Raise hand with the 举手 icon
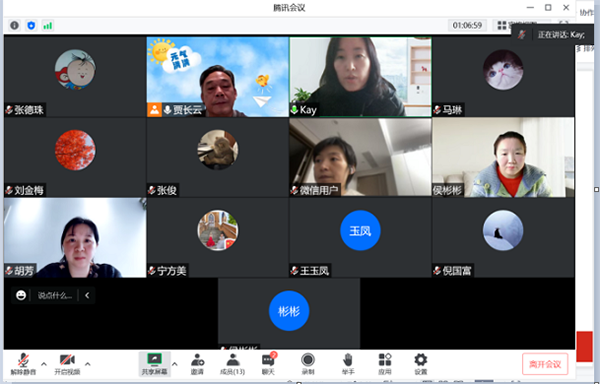The height and width of the screenshot is (384, 600). click(x=347, y=364)
